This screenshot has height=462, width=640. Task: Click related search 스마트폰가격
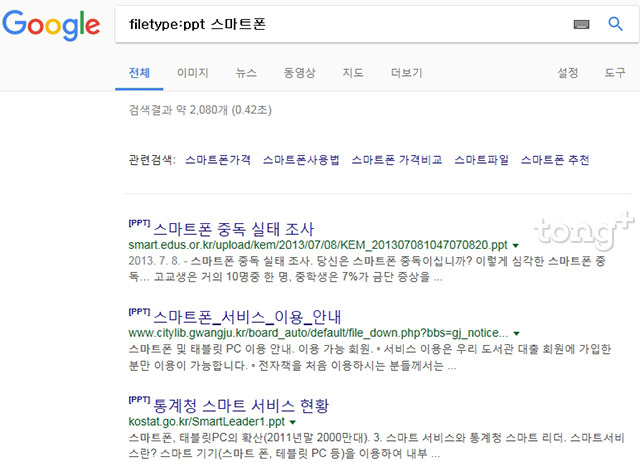pyautogui.click(x=218, y=160)
